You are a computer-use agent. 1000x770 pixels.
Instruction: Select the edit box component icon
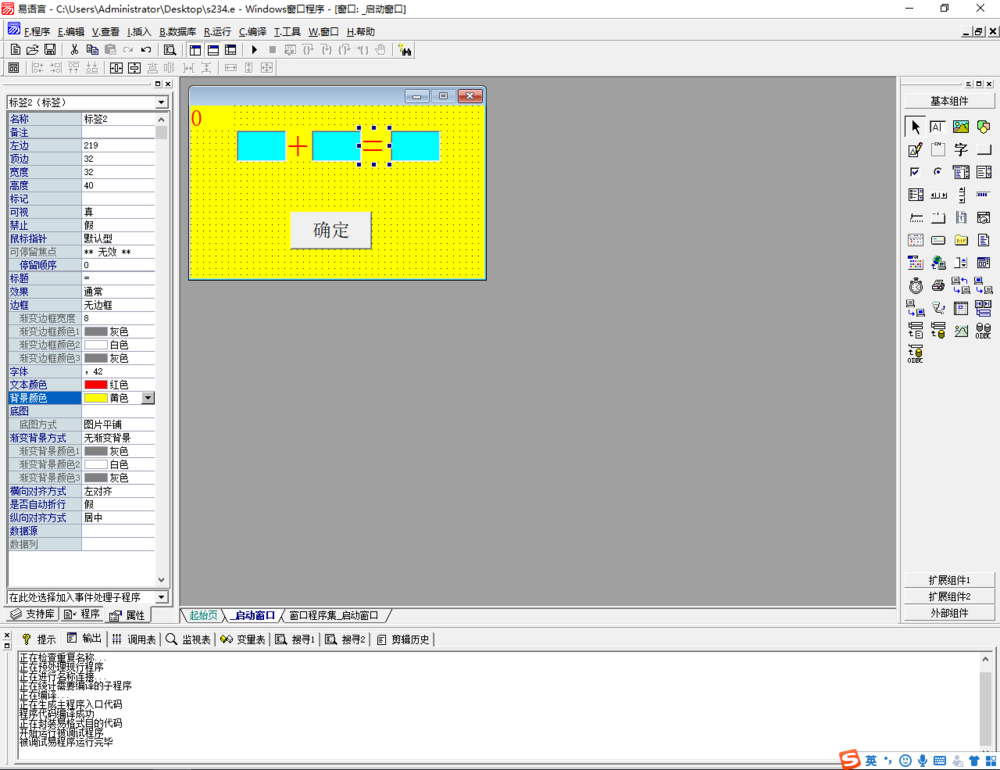[937, 127]
